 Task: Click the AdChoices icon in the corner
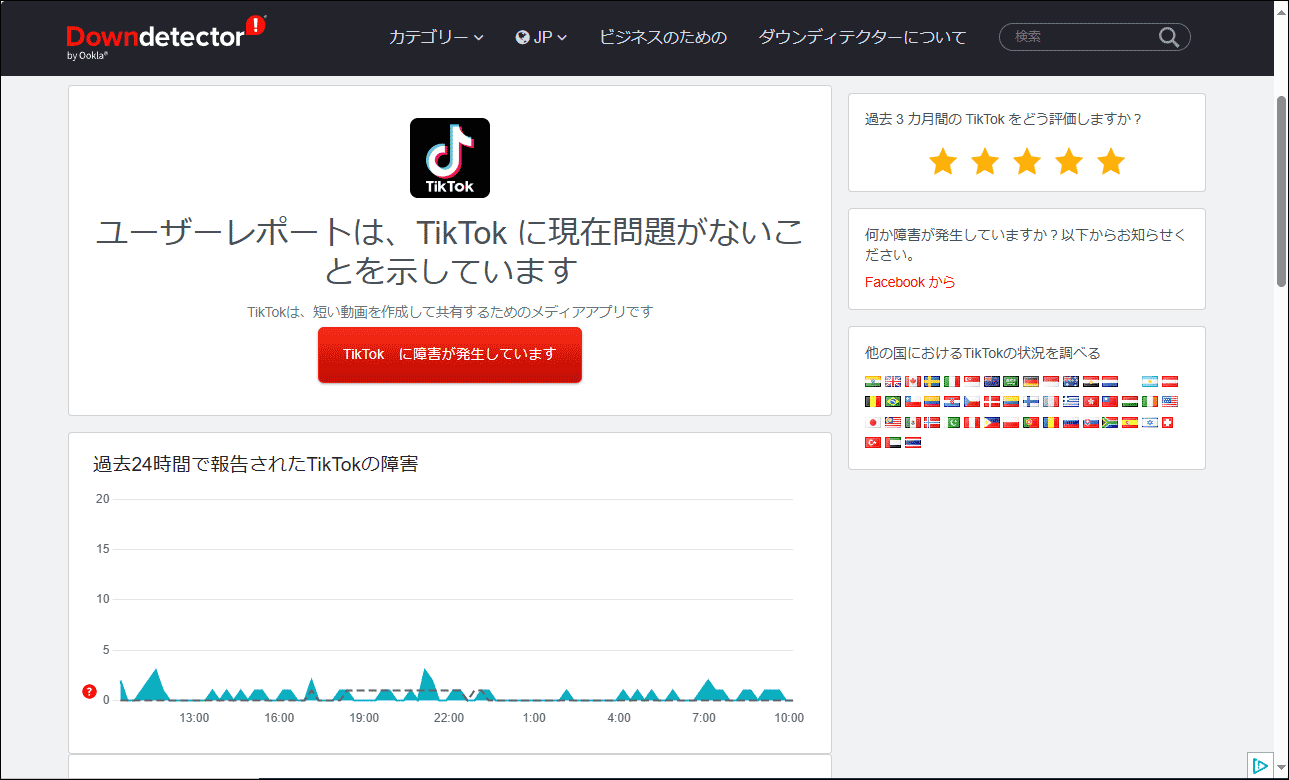tap(1260, 766)
